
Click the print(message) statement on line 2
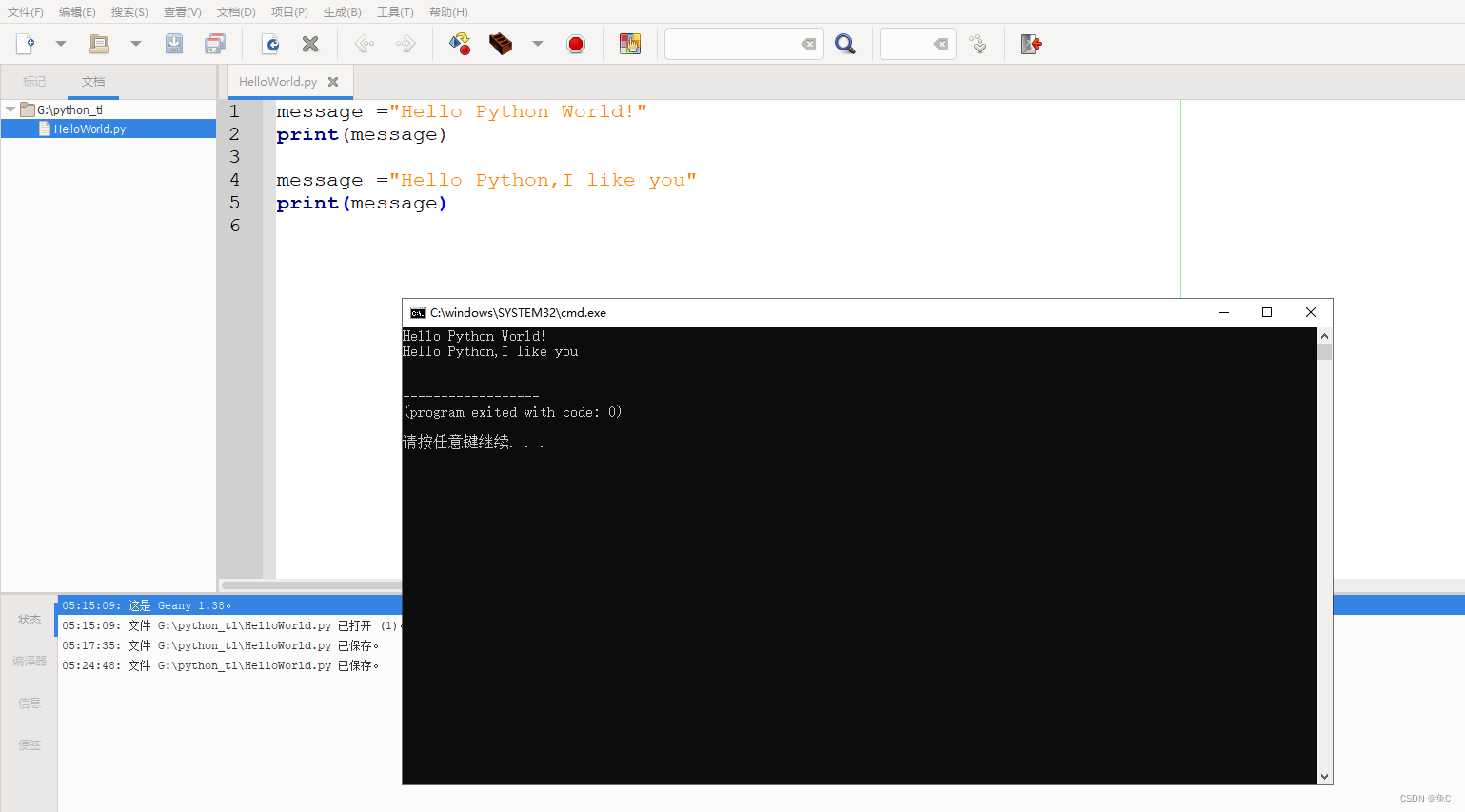point(362,134)
